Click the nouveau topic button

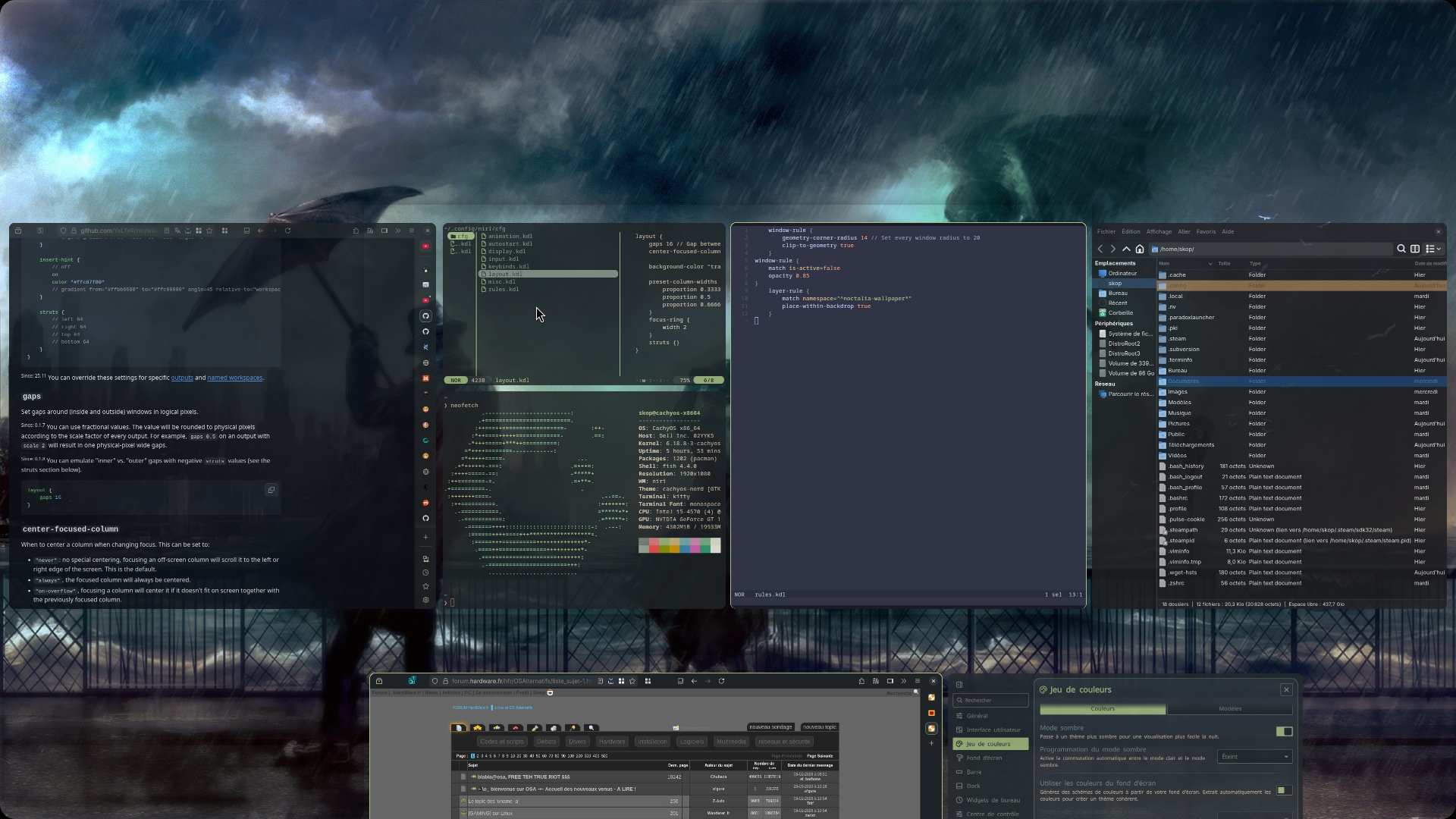coord(819,727)
